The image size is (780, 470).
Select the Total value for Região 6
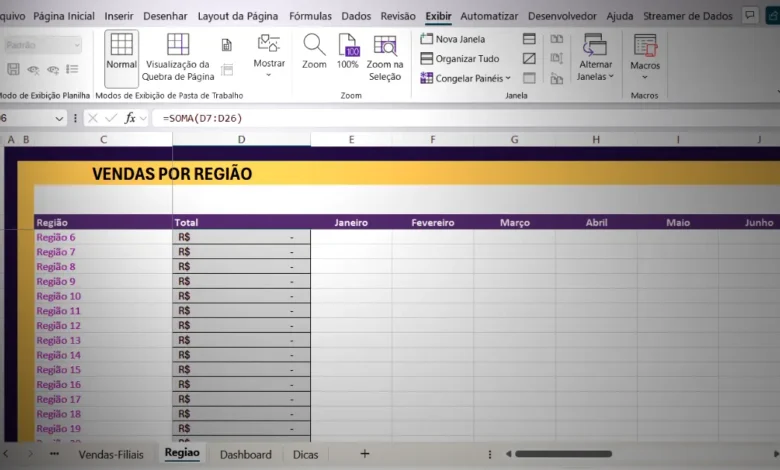241,237
